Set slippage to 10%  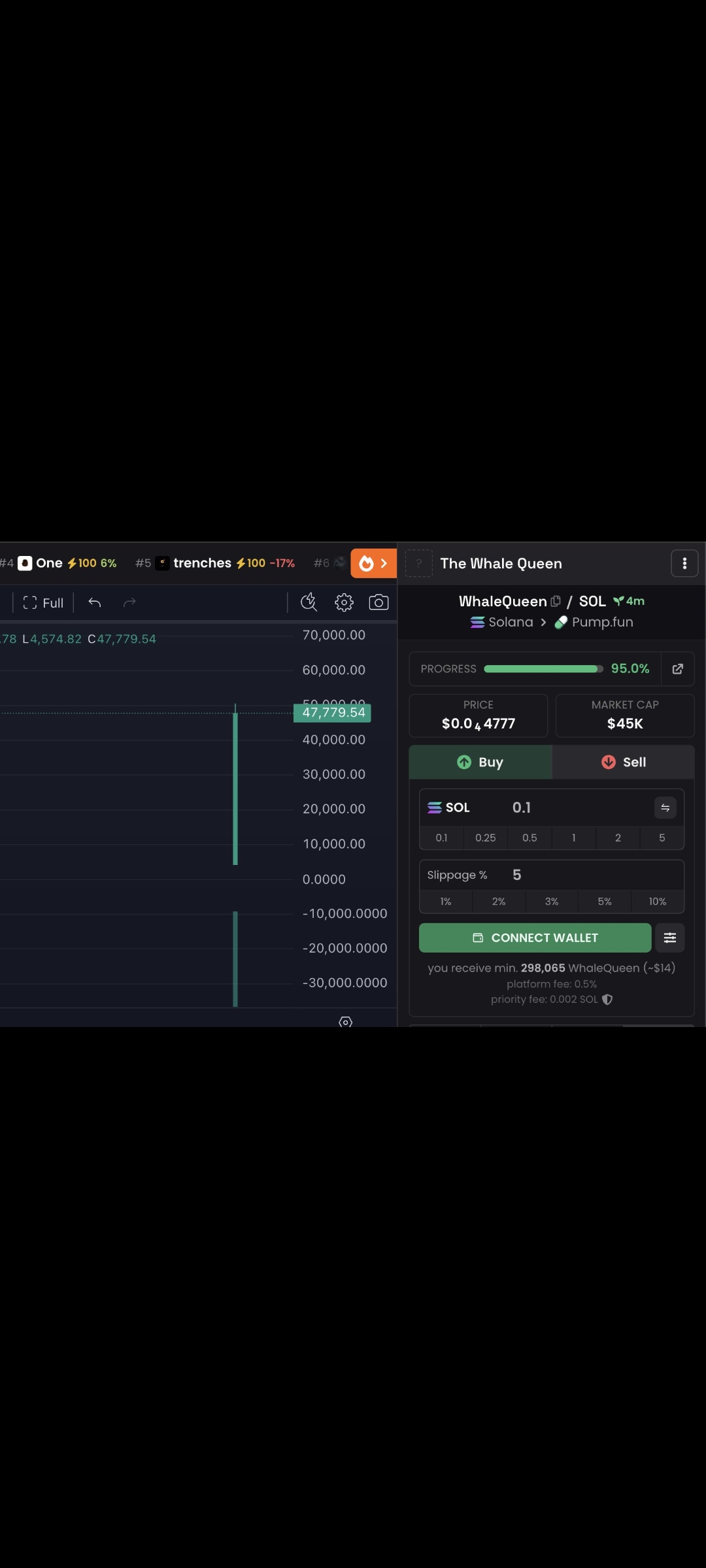[x=658, y=902]
